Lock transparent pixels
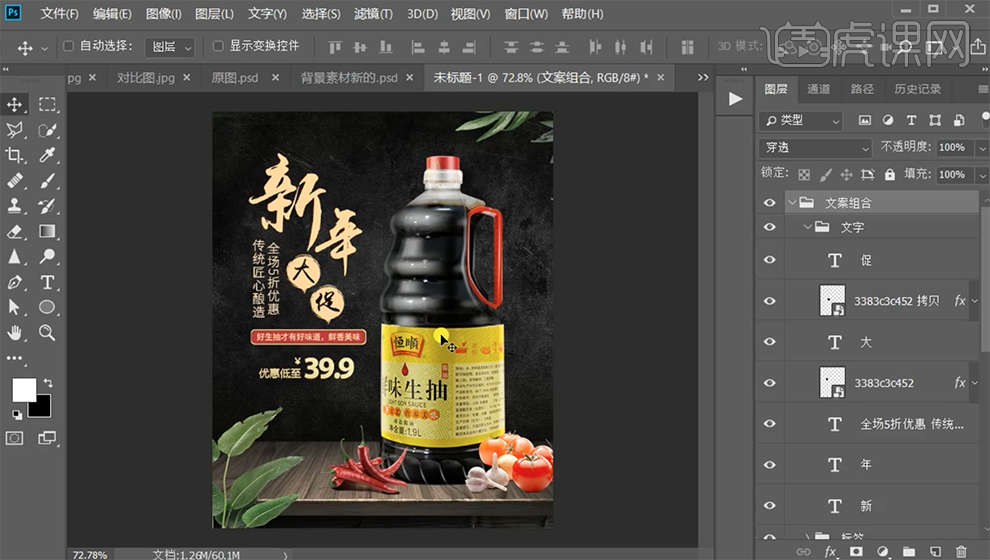 click(804, 175)
